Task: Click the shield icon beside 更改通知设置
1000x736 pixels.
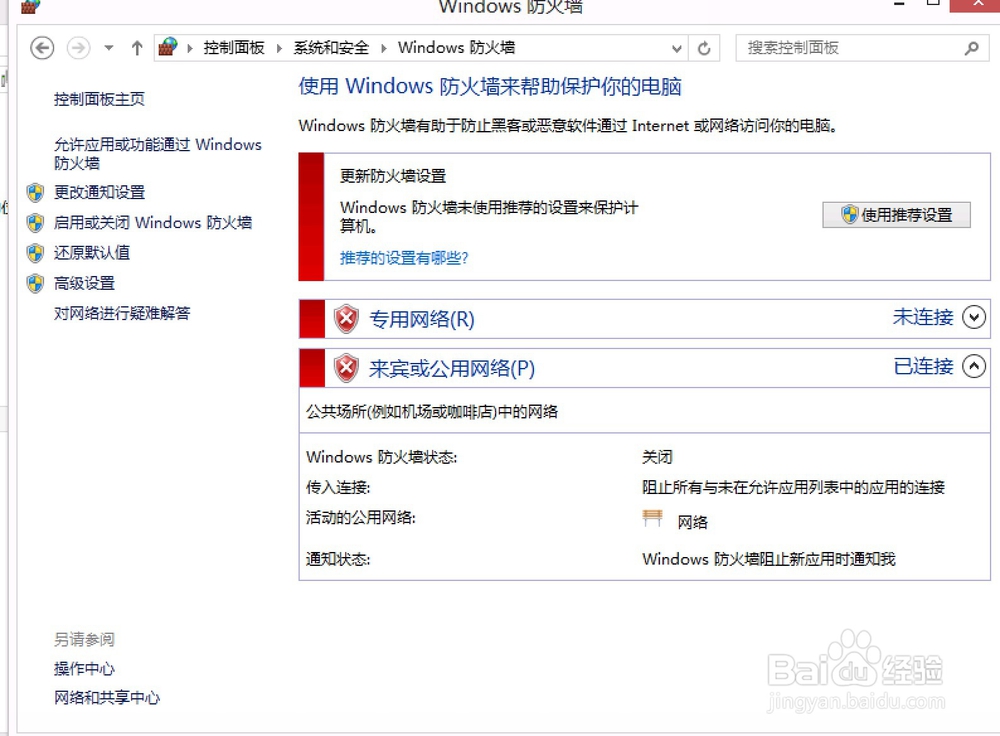Action: [x=36, y=193]
